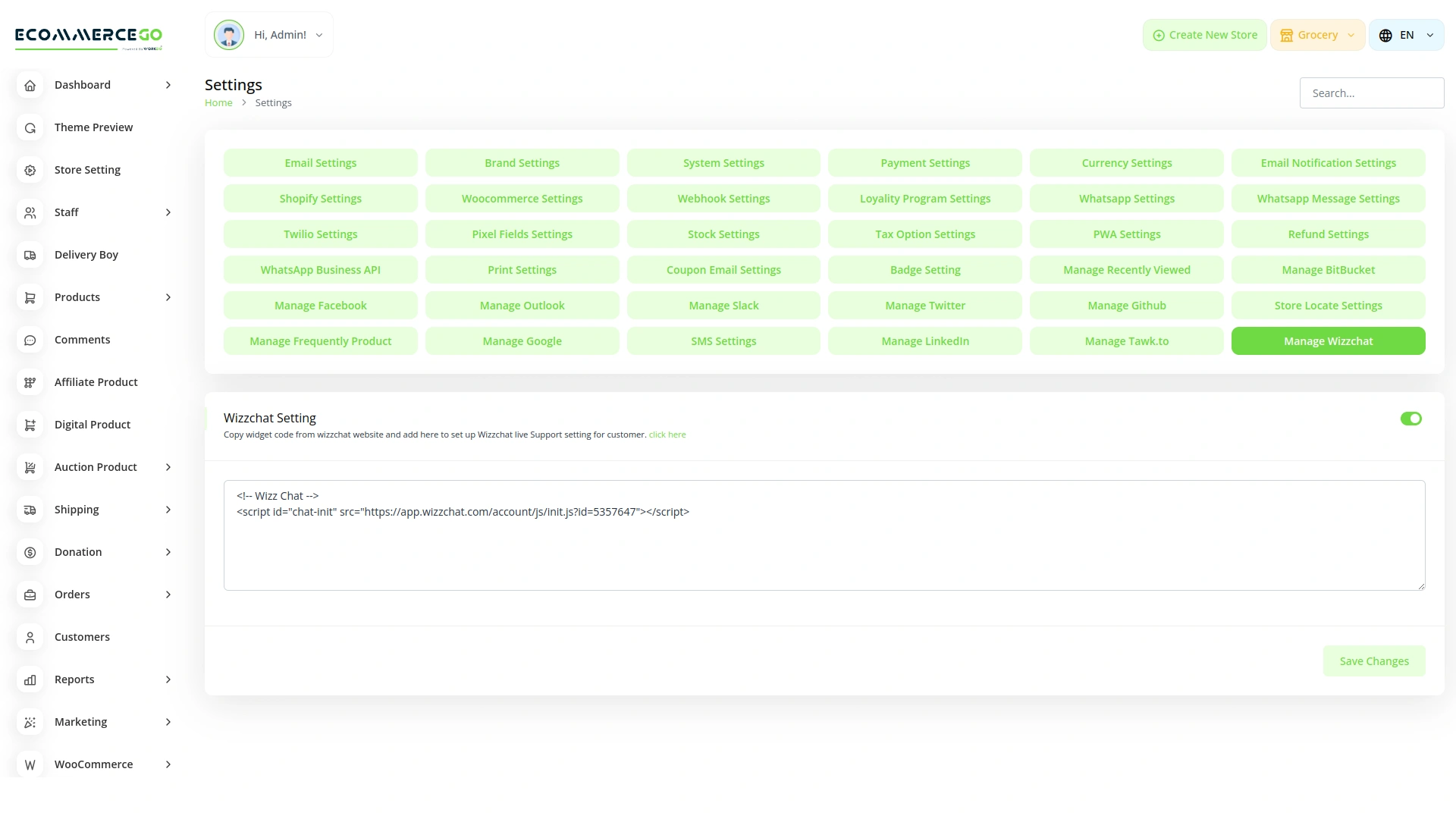Select the Customers sidebar icon

tap(30, 637)
